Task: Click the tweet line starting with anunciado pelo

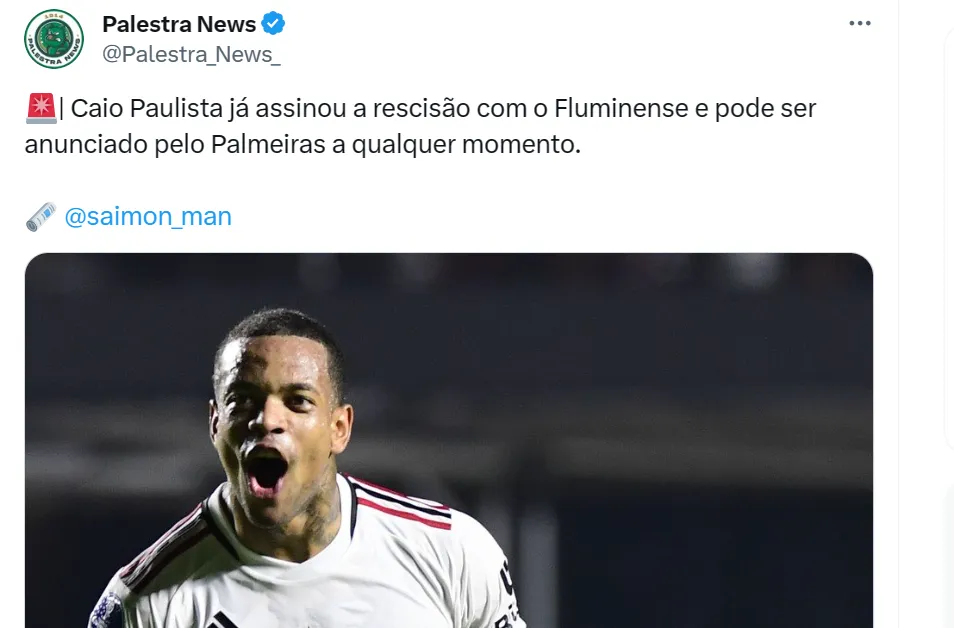Action: point(303,145)
